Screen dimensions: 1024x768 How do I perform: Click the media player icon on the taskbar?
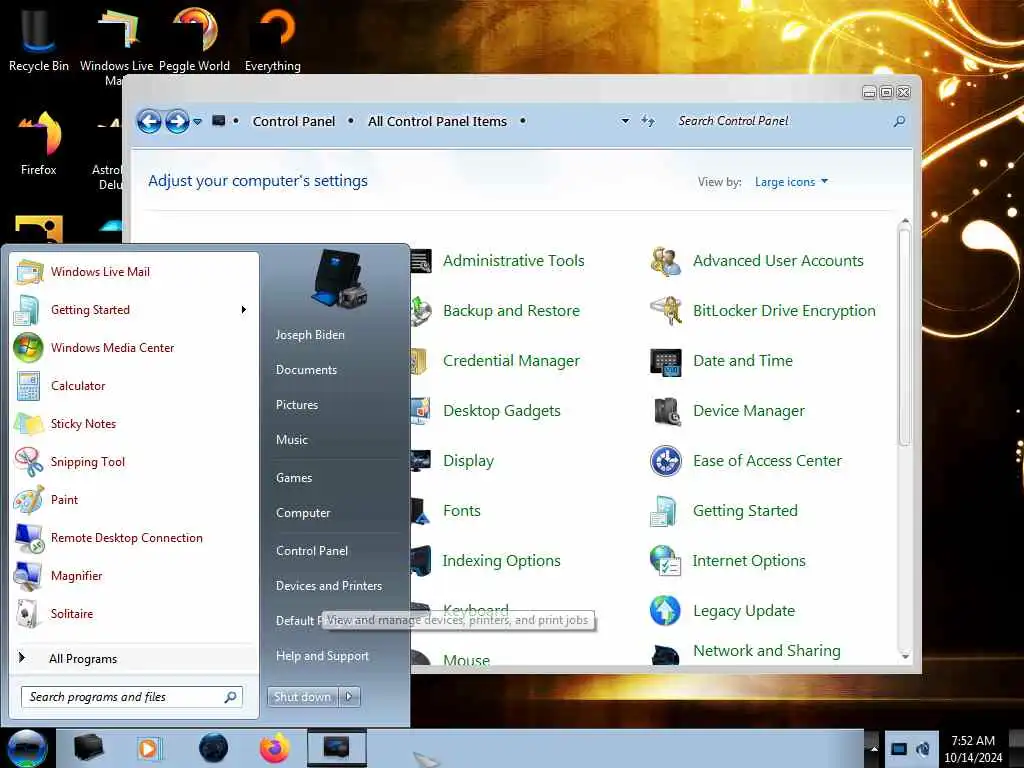(148, 748)
